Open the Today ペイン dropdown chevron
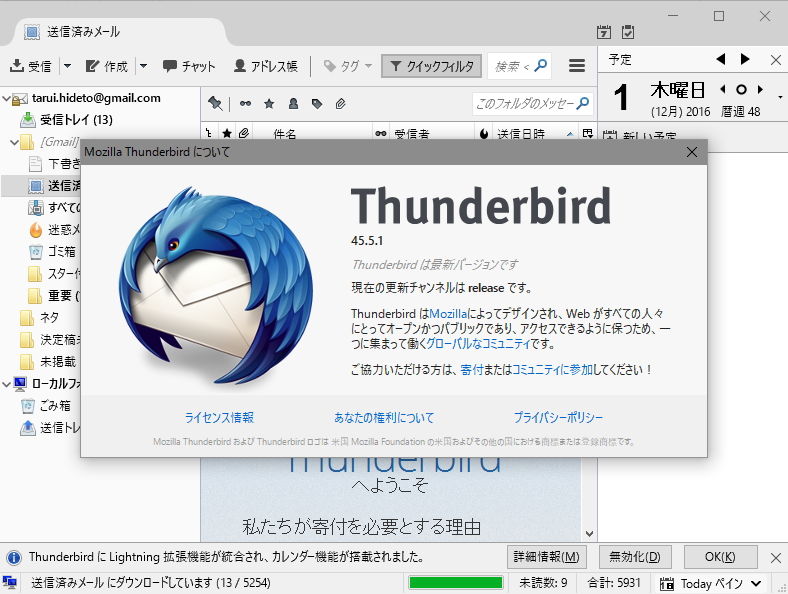 [756, 583]
